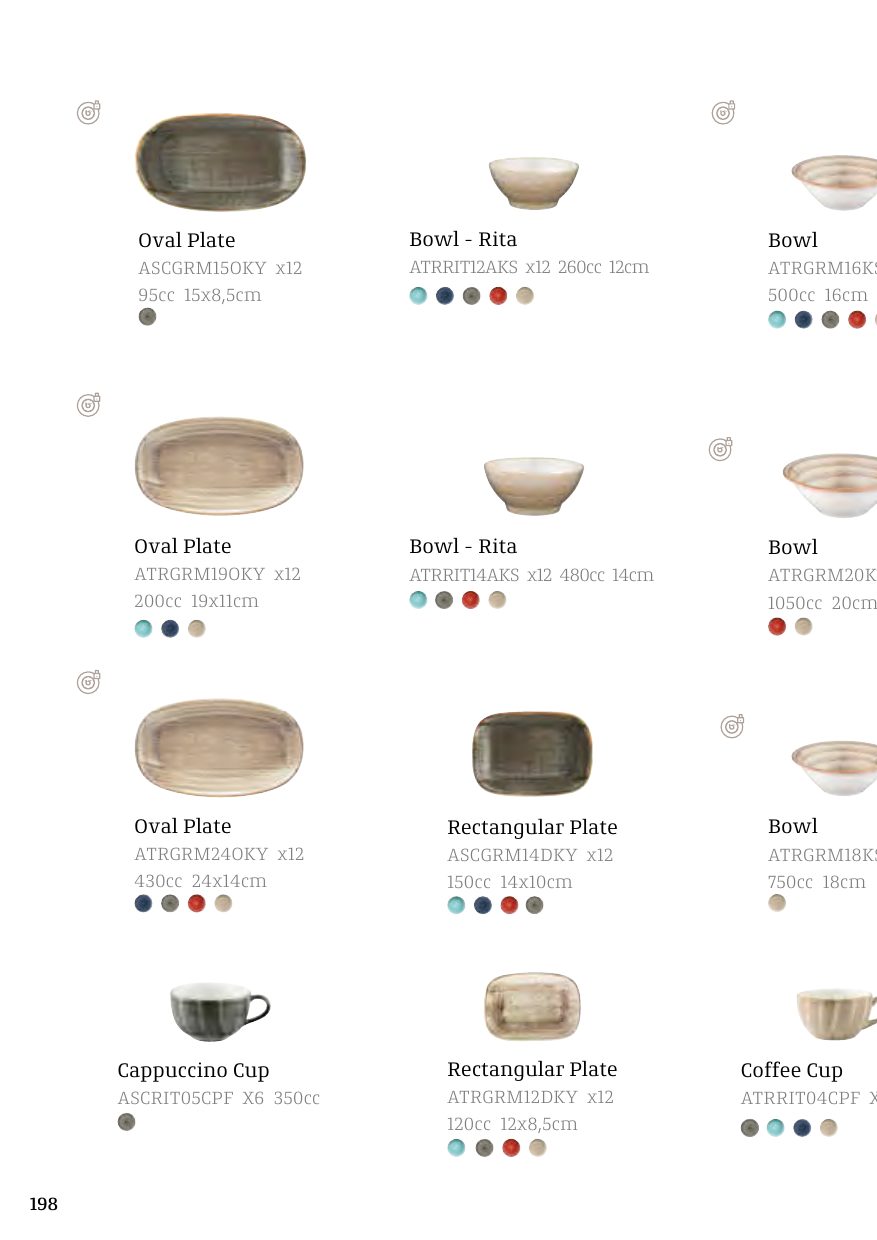The width and height of the screenshot is (877, 1240).
Task: Select the turquoise swatch under Bowl - Rita 260cc
Action: tap(418, 295)
